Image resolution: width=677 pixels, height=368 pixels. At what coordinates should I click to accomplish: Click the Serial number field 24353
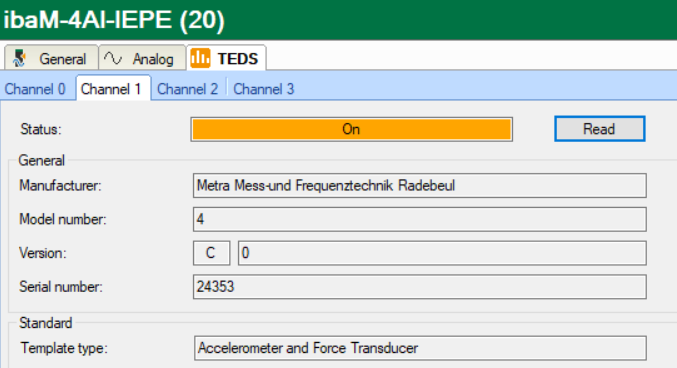(x=420, y=287)
